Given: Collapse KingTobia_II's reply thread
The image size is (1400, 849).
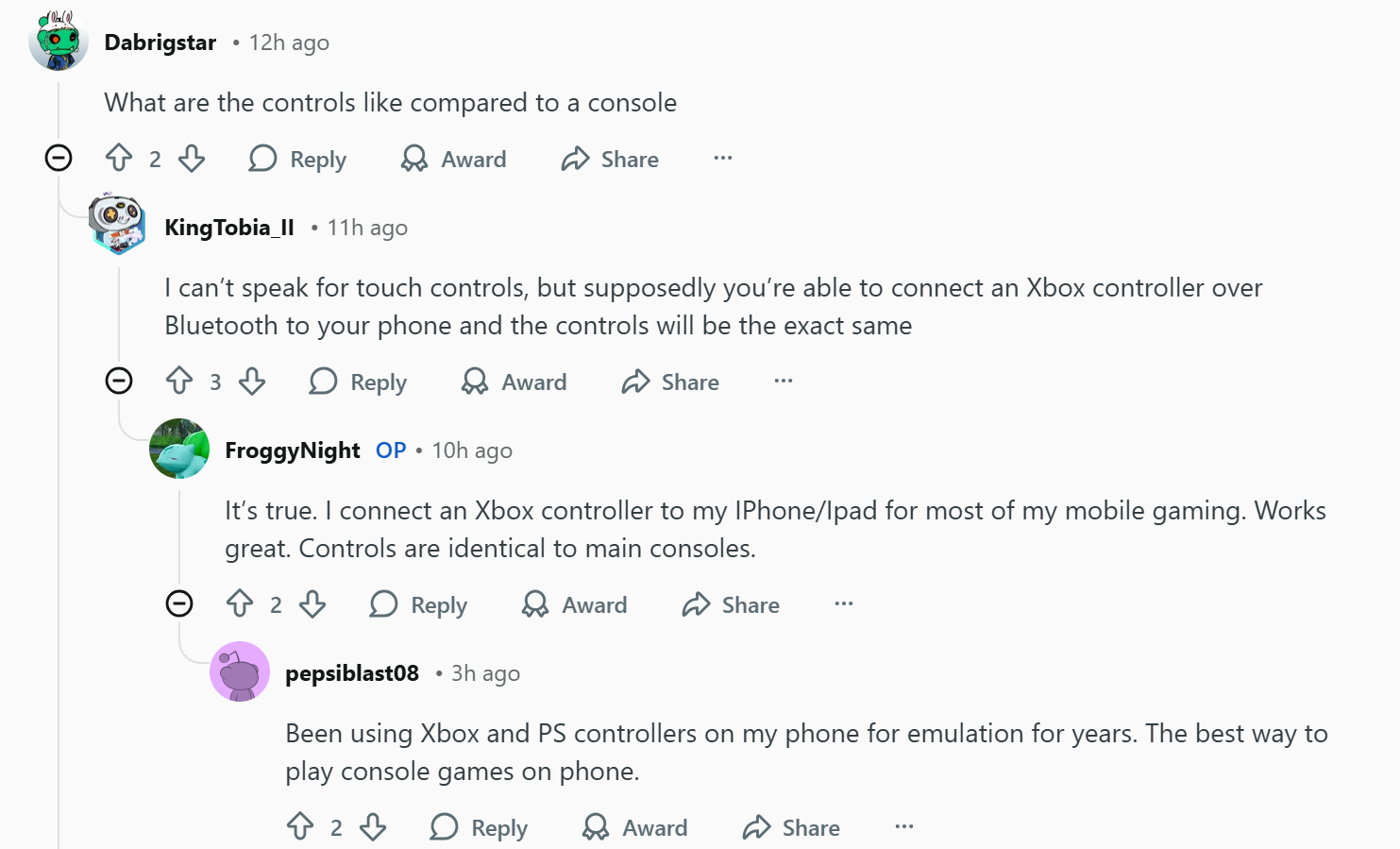Looking at the screenshot, I should [x=119, y=381].
